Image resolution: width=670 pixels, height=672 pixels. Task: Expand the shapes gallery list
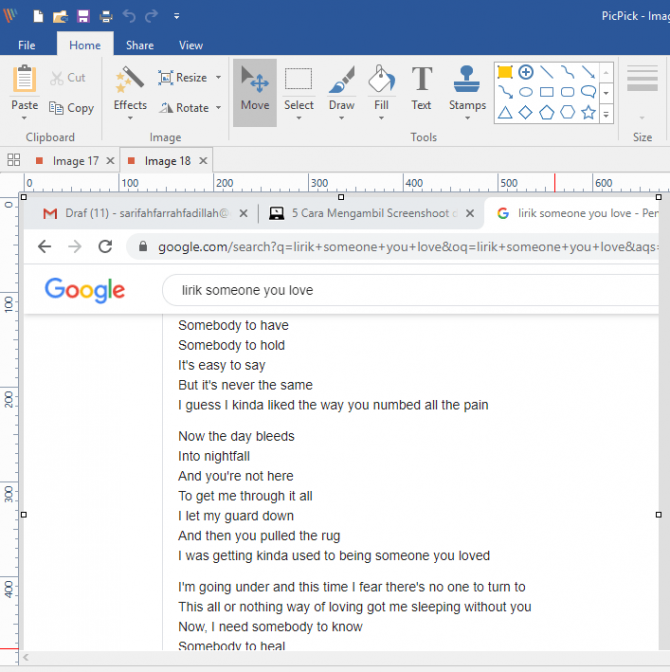[607, 112]
